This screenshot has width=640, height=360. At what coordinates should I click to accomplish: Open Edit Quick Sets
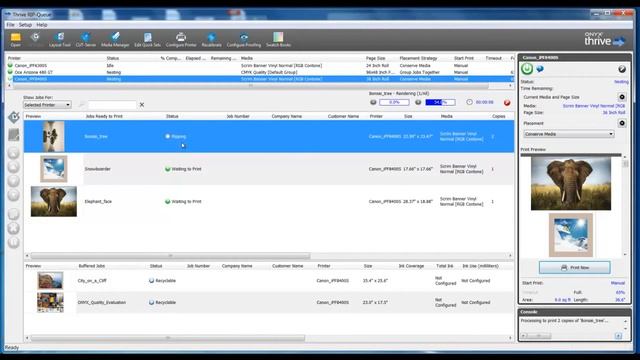[147, 40]
